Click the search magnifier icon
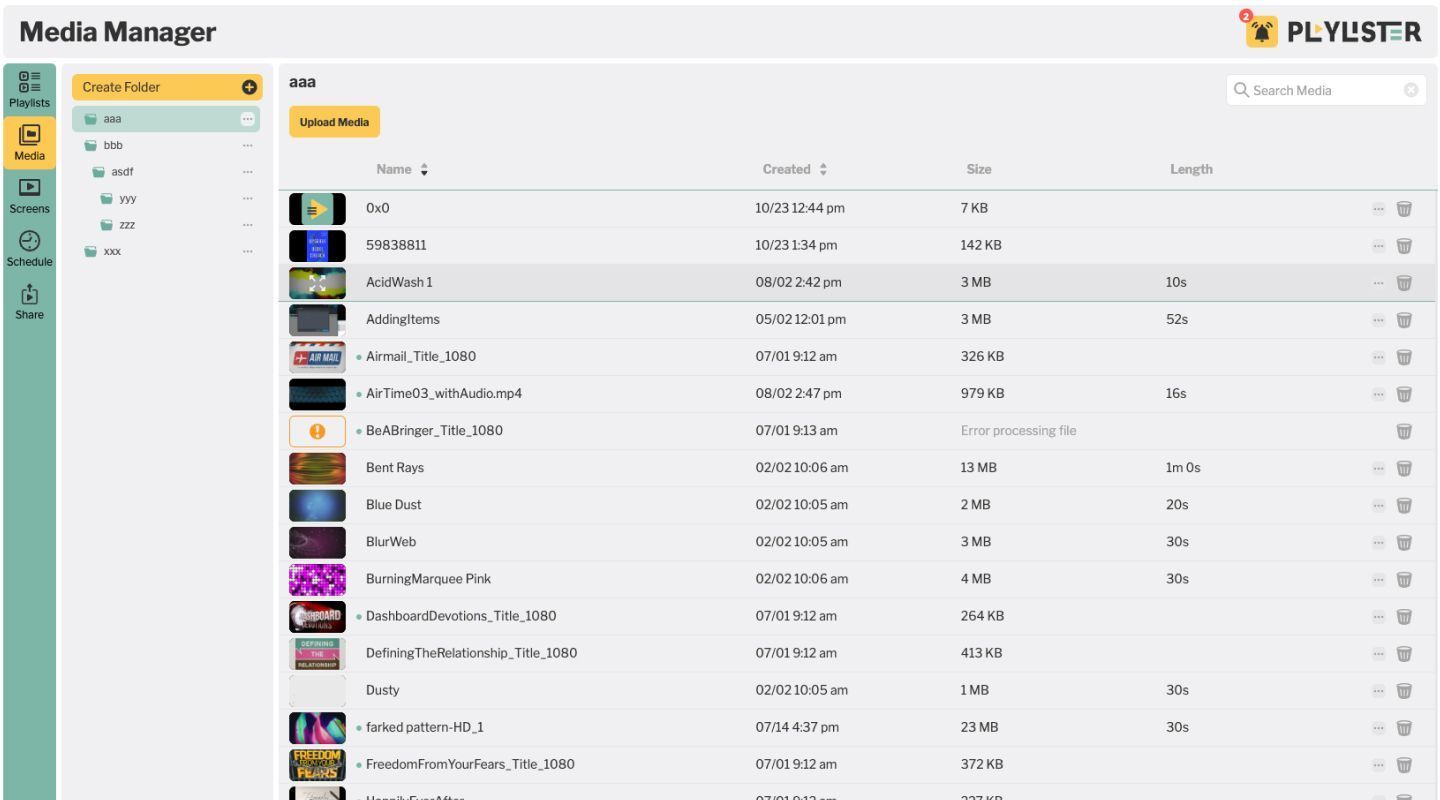Viewport: 1440px width, 800px height. tap(1242, 90)
